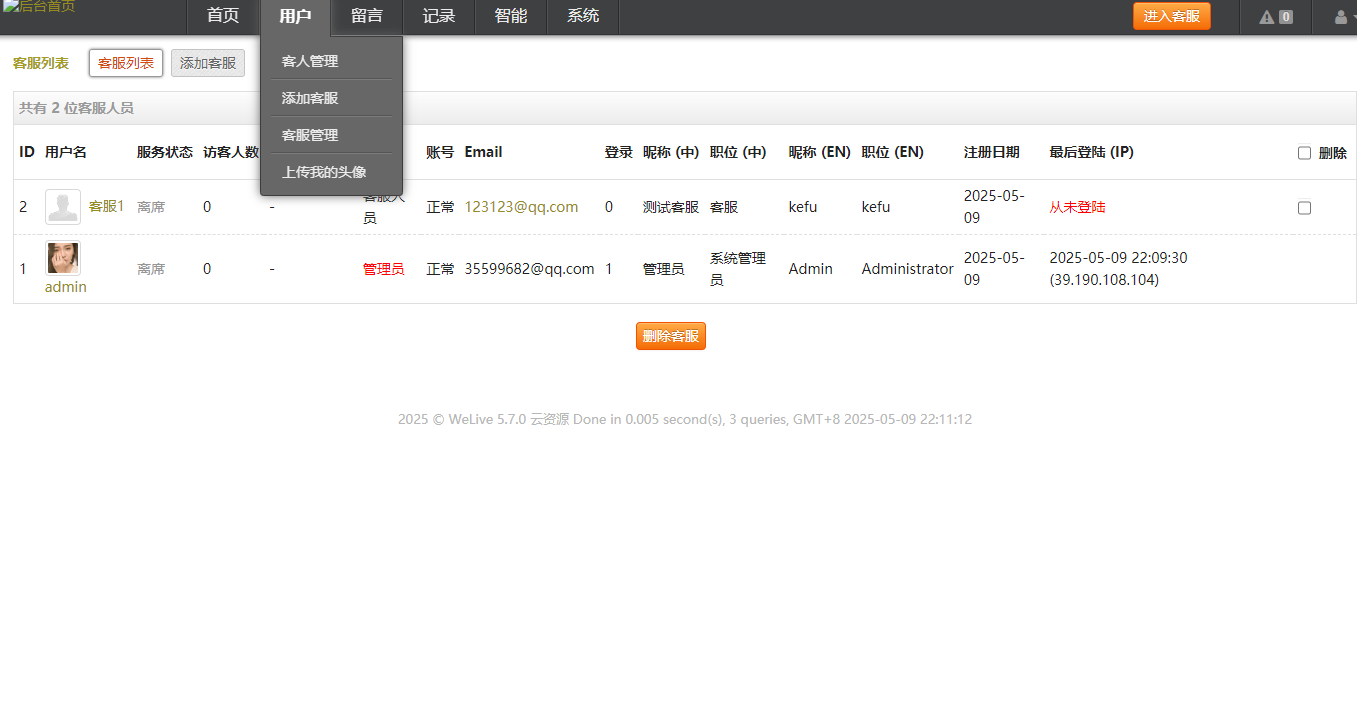Screen dimensions: 1357x719
Task: Select 客人管理 from the 用户 dropdown
Action: [x=310, y=61]
